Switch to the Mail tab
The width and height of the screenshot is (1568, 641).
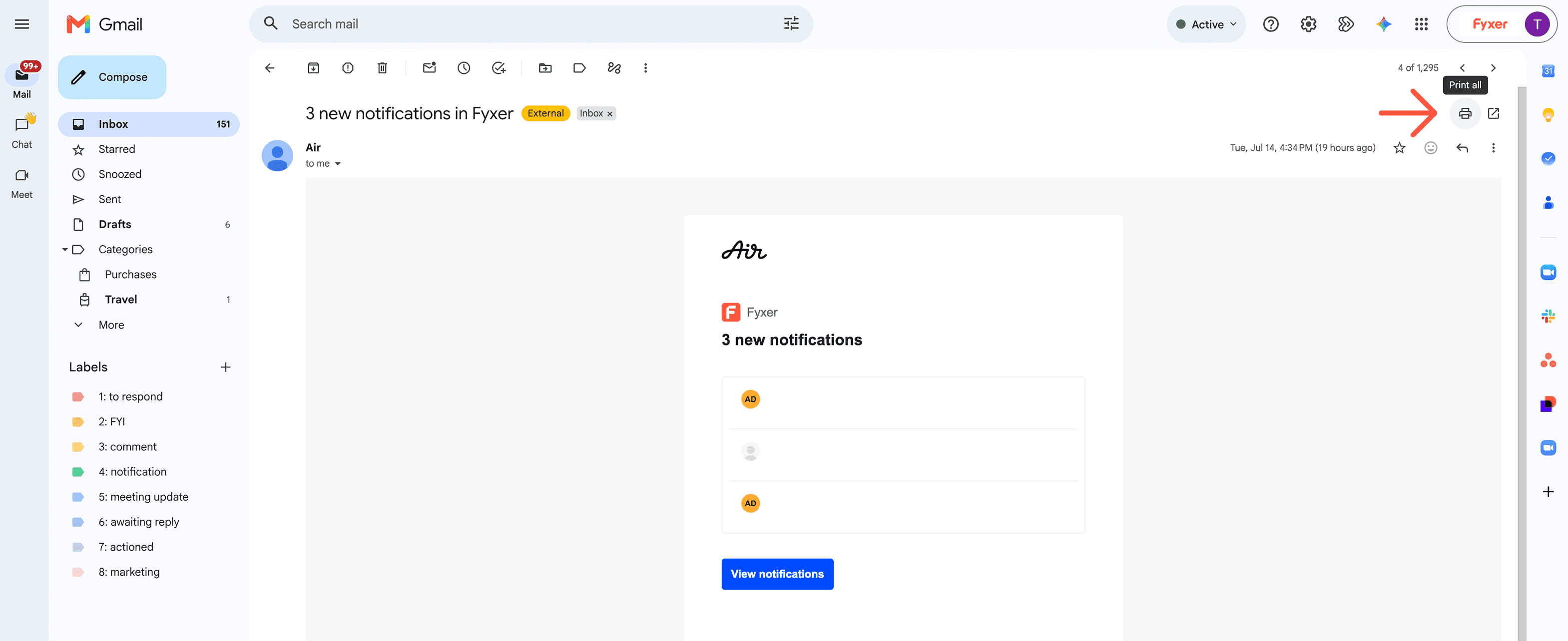click(22, 81)
